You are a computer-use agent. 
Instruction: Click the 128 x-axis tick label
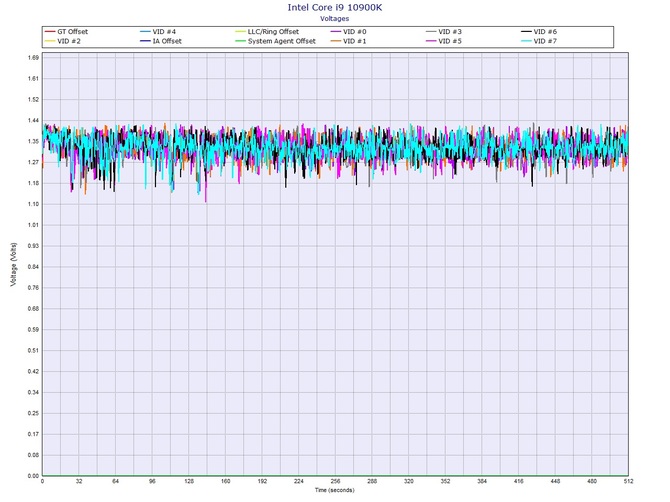coord(189,481)
